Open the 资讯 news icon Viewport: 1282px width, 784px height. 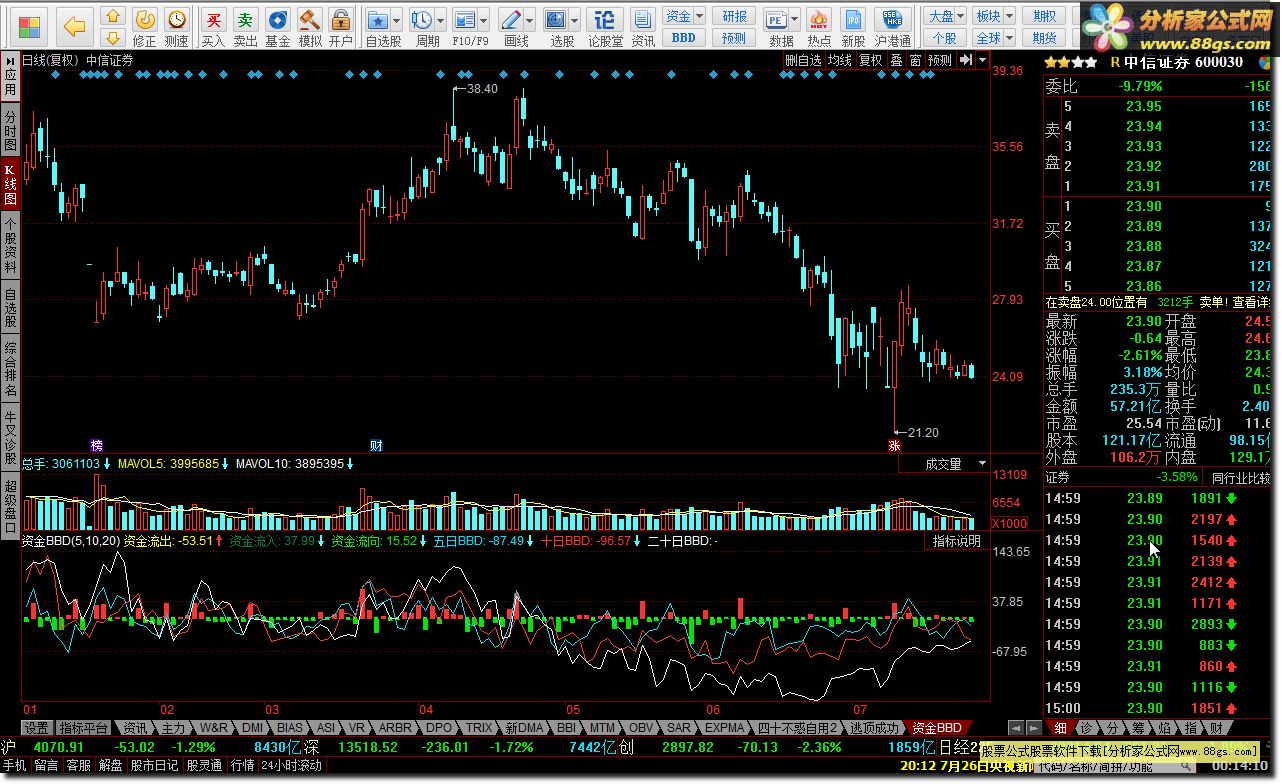coord(643,26)
